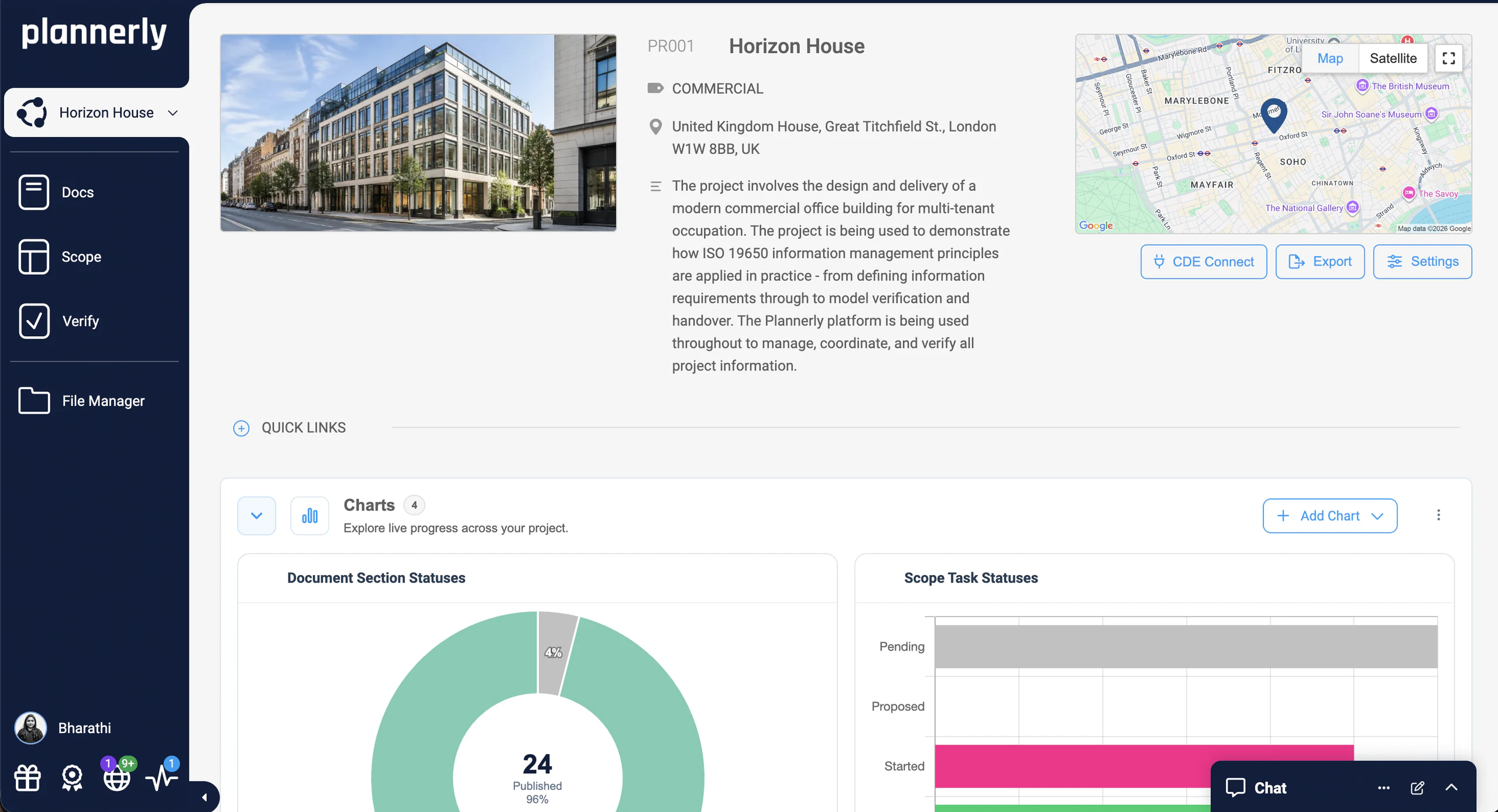The image size is (1498, 812).
Task: Click the Plannerly logo
Action: (94, 33)
